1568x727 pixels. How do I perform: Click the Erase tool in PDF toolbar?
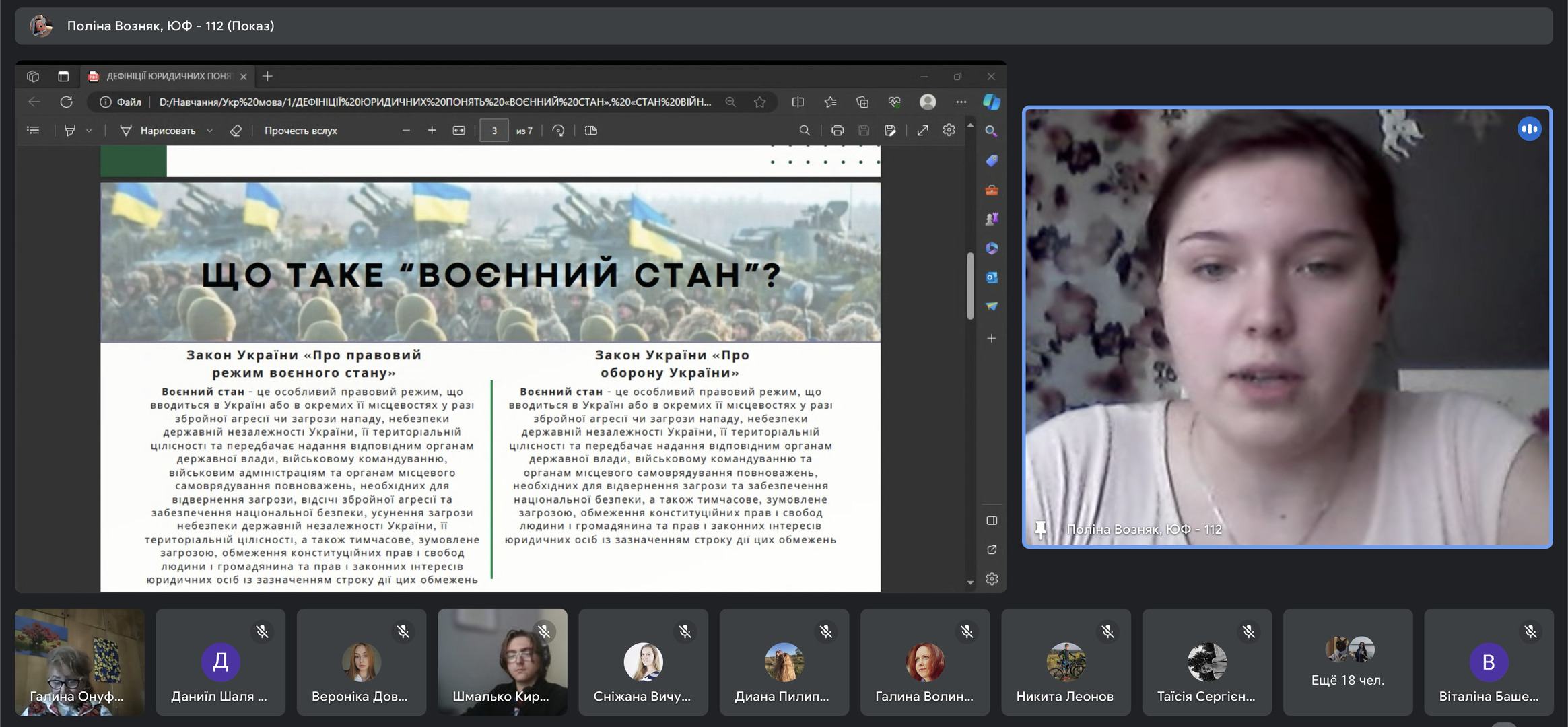[236, 131]
